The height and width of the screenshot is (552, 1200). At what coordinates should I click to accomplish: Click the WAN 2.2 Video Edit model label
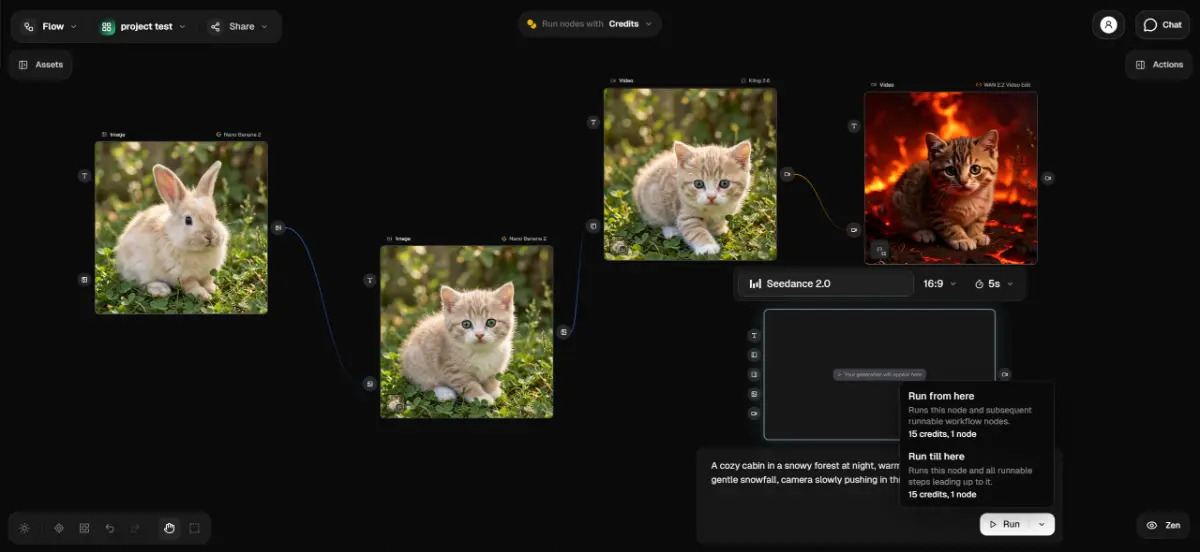[1004, 85]
